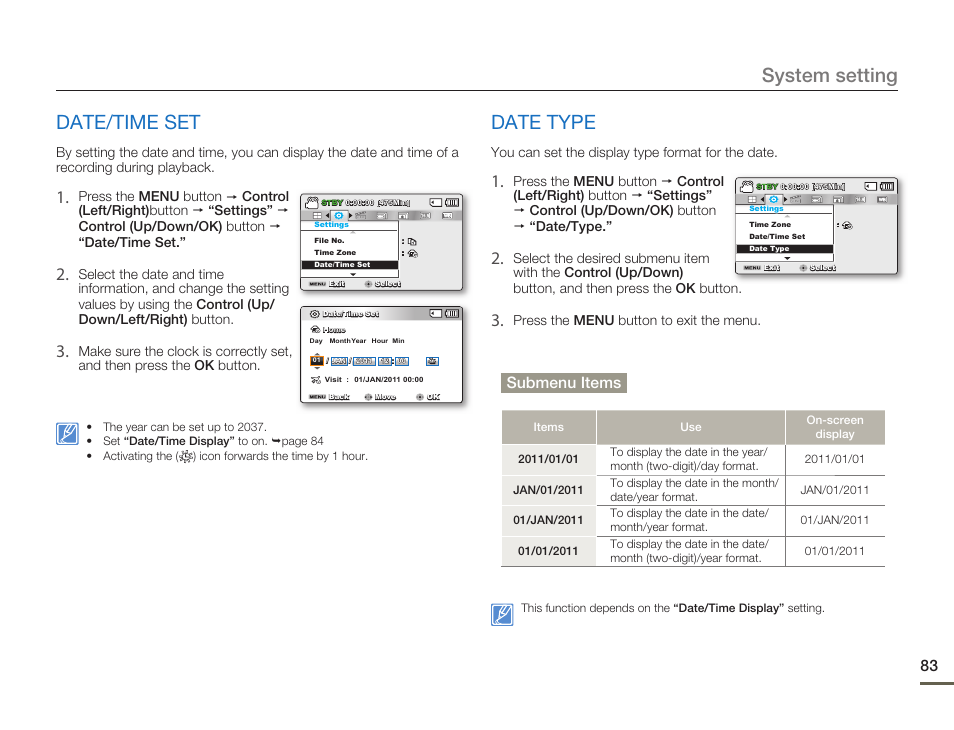Click grid icon in Date Type screen's tab bar
The width and height of the screenshot is (954, 730).
coord(753,200)
